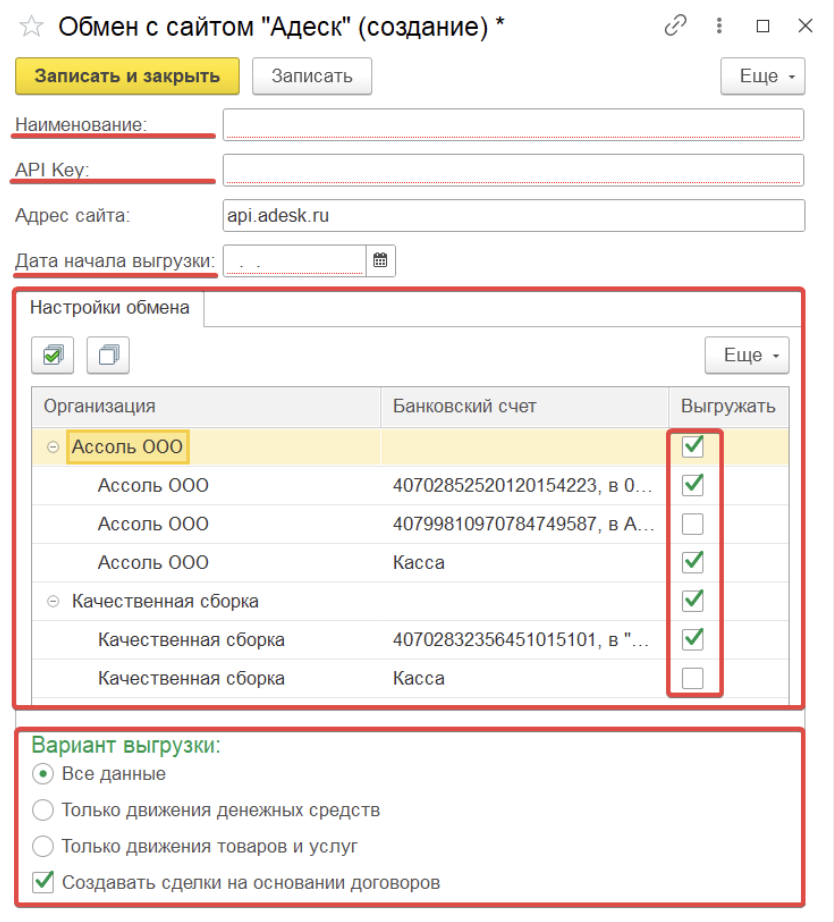This screenshot has width=834, height=922.
Task: Click 'Записать и закрыть' button
Action: [127, 76]
